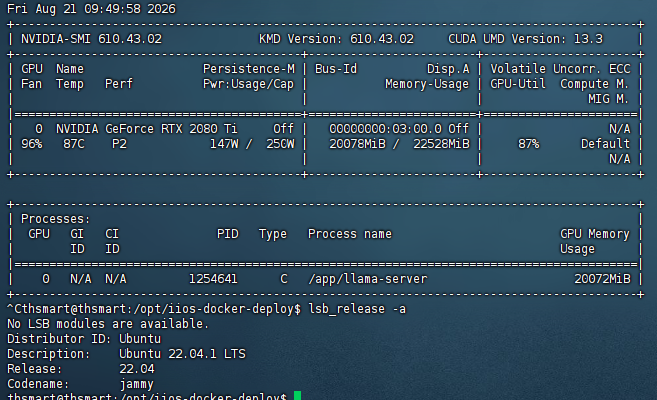The height and width of the screenshot is (400, 657).
Task: Click the total memory '22528MiB'
Action: tap(441, 144)
